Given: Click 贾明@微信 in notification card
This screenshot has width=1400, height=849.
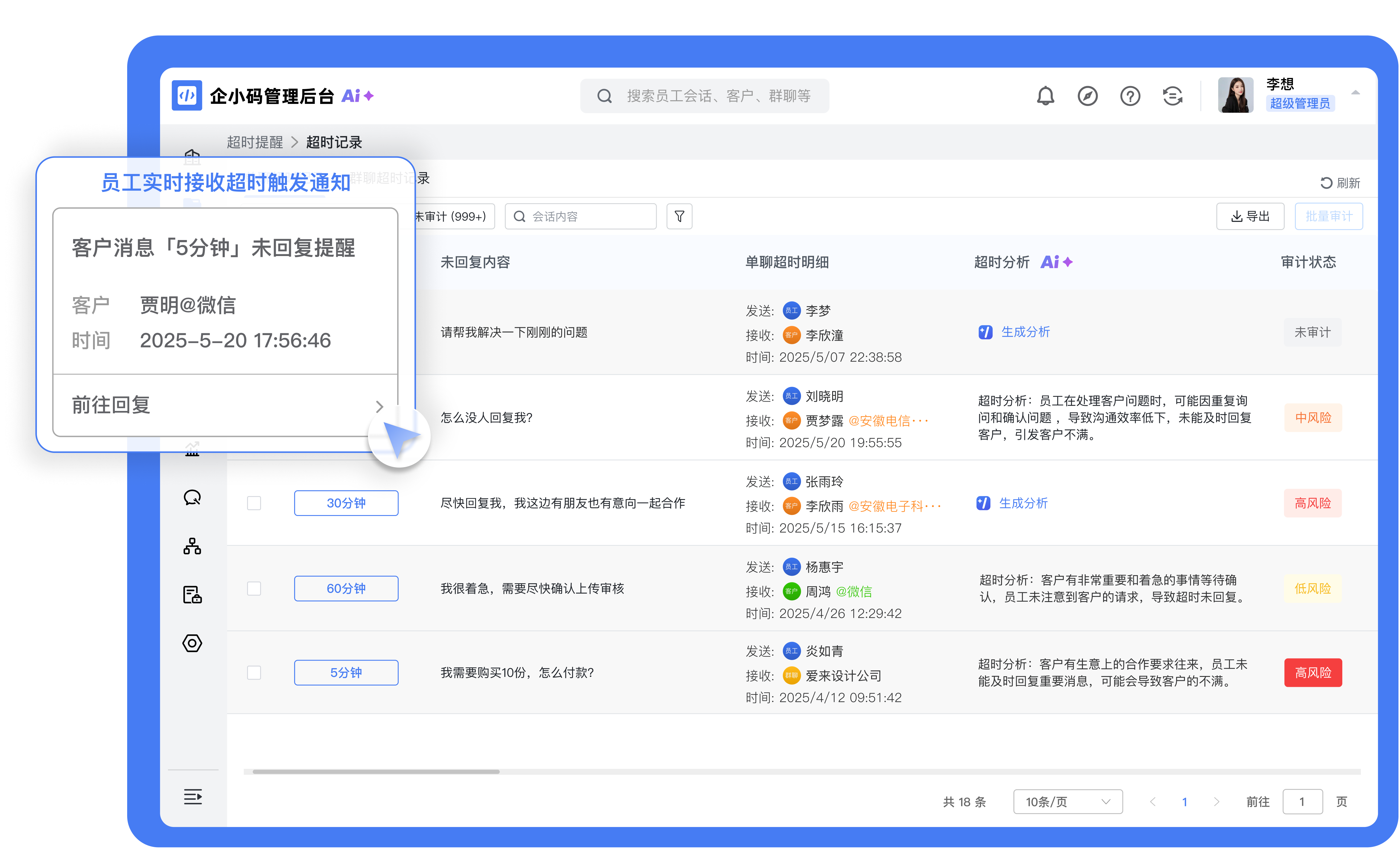Looking at the screenshot, I should [x=188, y=306].
